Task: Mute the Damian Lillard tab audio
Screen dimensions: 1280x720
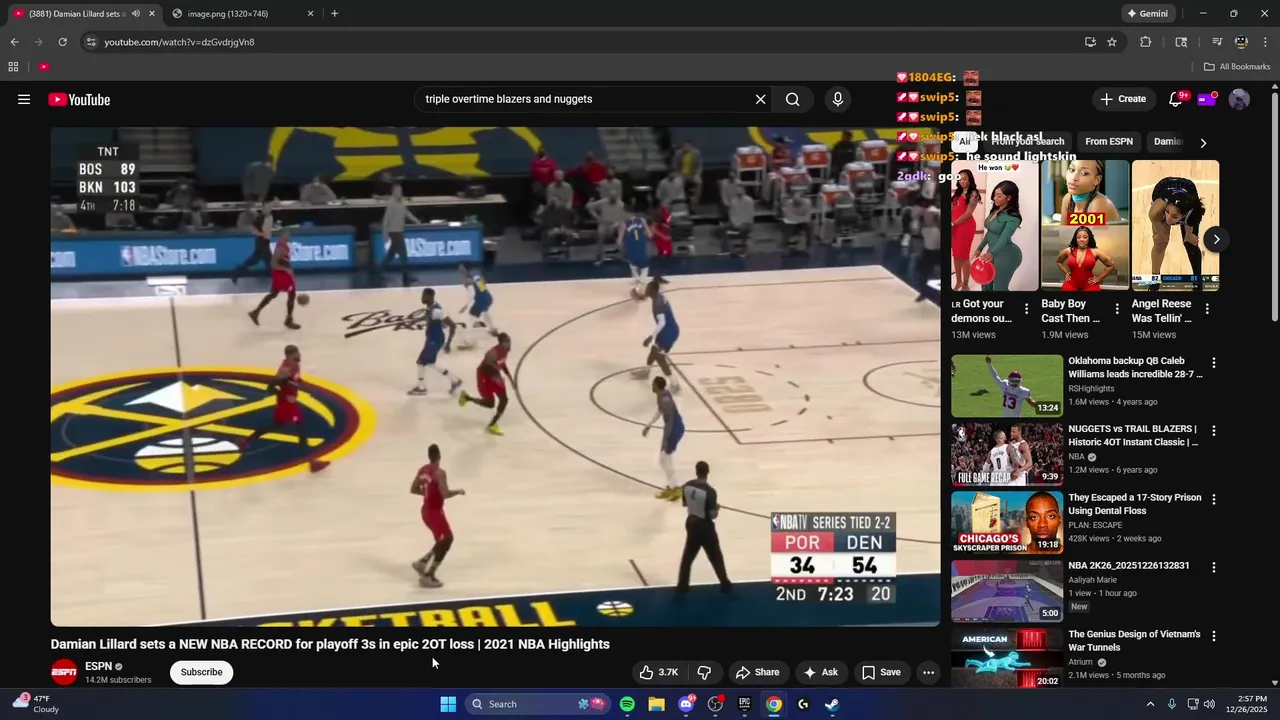Action: [x=136, y=14]
